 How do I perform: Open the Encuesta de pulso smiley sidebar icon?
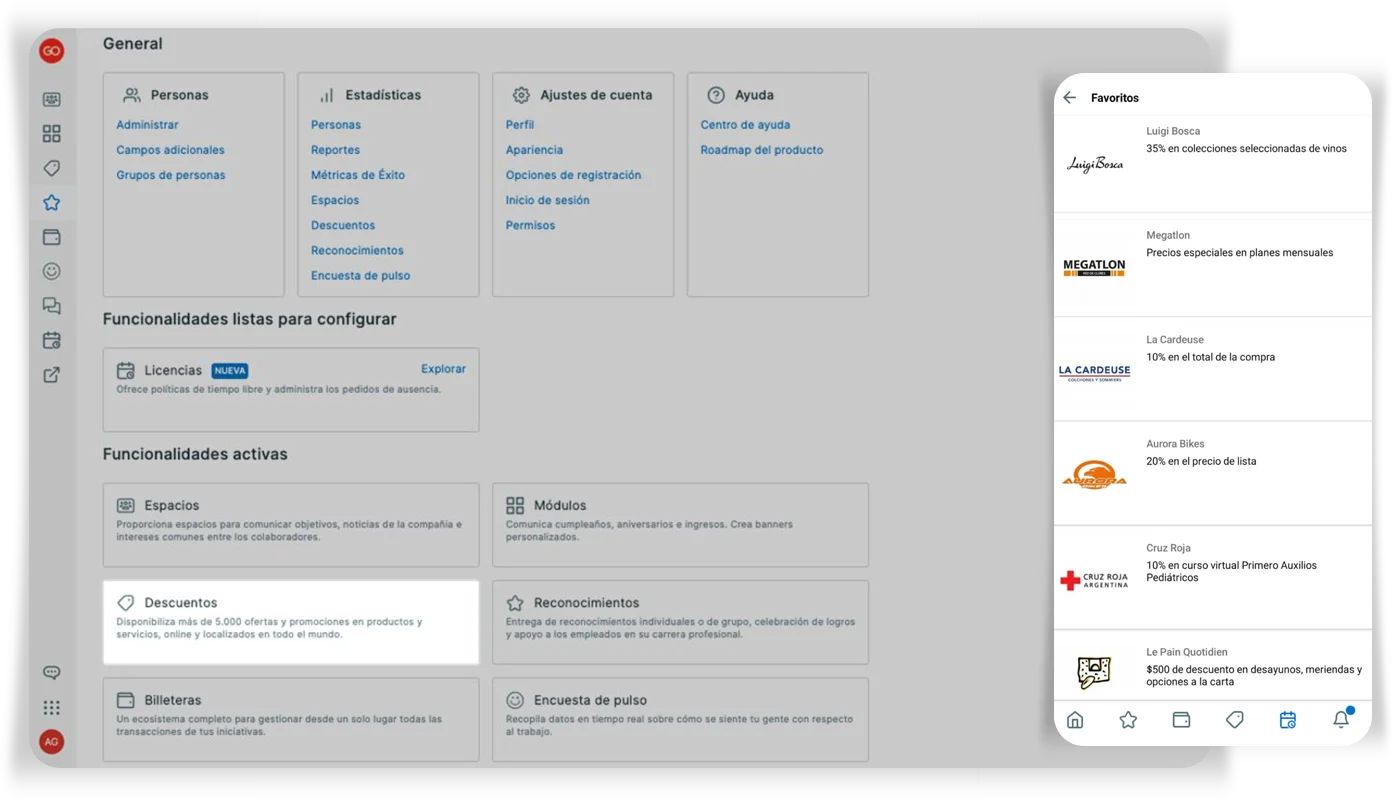tap(52, 271)
